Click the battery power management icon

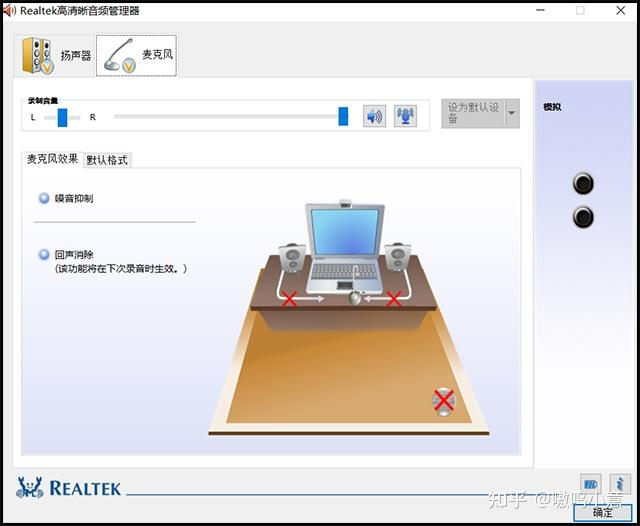(x=590, y=484)
